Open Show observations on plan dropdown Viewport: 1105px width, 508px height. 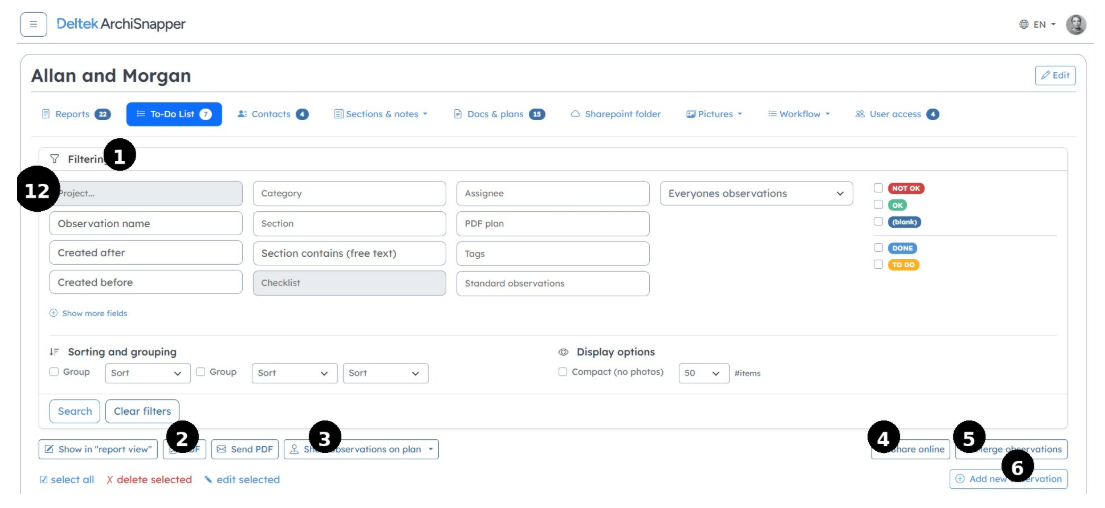point(362,450)
